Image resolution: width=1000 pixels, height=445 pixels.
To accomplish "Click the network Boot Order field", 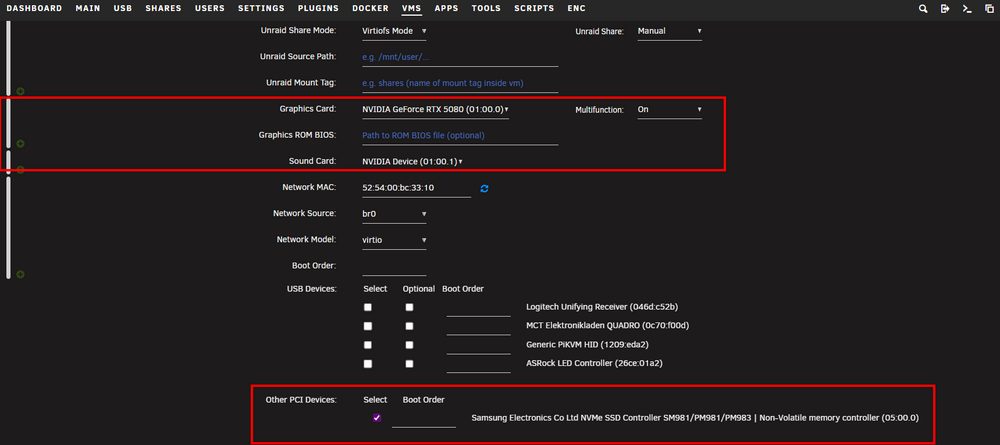I will coord(394,266).
